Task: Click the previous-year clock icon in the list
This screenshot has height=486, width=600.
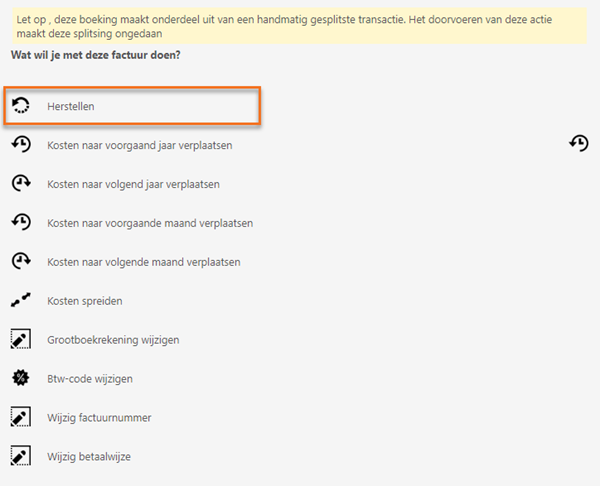Action: point(21,144)
